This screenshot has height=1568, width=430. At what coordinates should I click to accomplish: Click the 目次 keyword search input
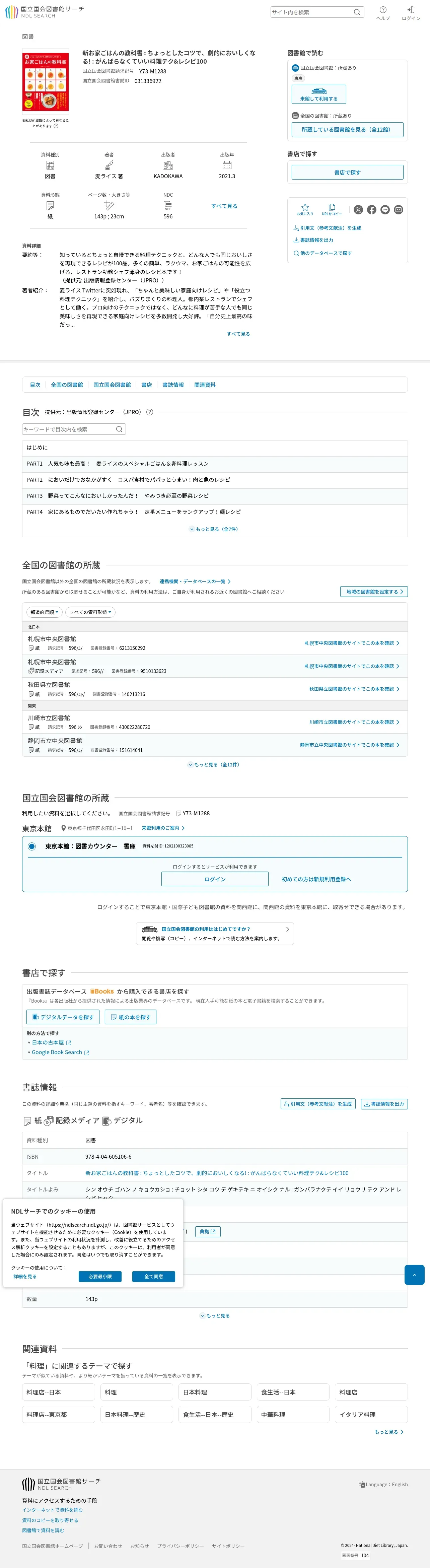[x=69, y=429]
